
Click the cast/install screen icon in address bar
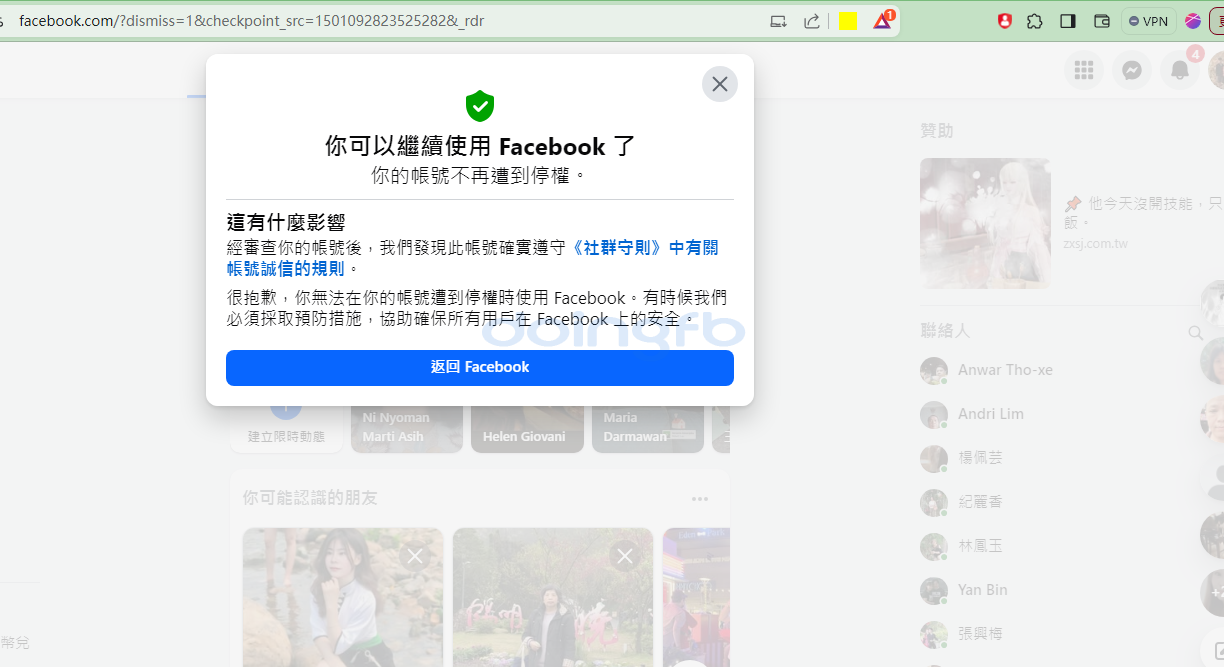pos(779,21)
